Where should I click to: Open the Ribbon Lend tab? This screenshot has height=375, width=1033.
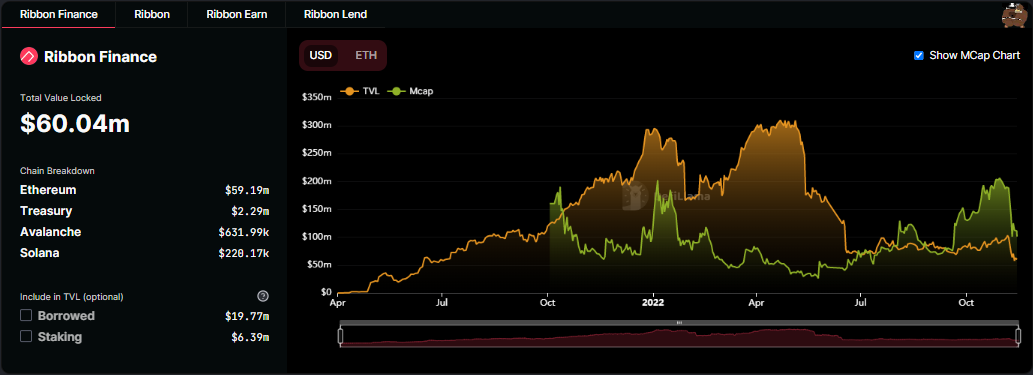pyautogui.click(x=335, y=14)
